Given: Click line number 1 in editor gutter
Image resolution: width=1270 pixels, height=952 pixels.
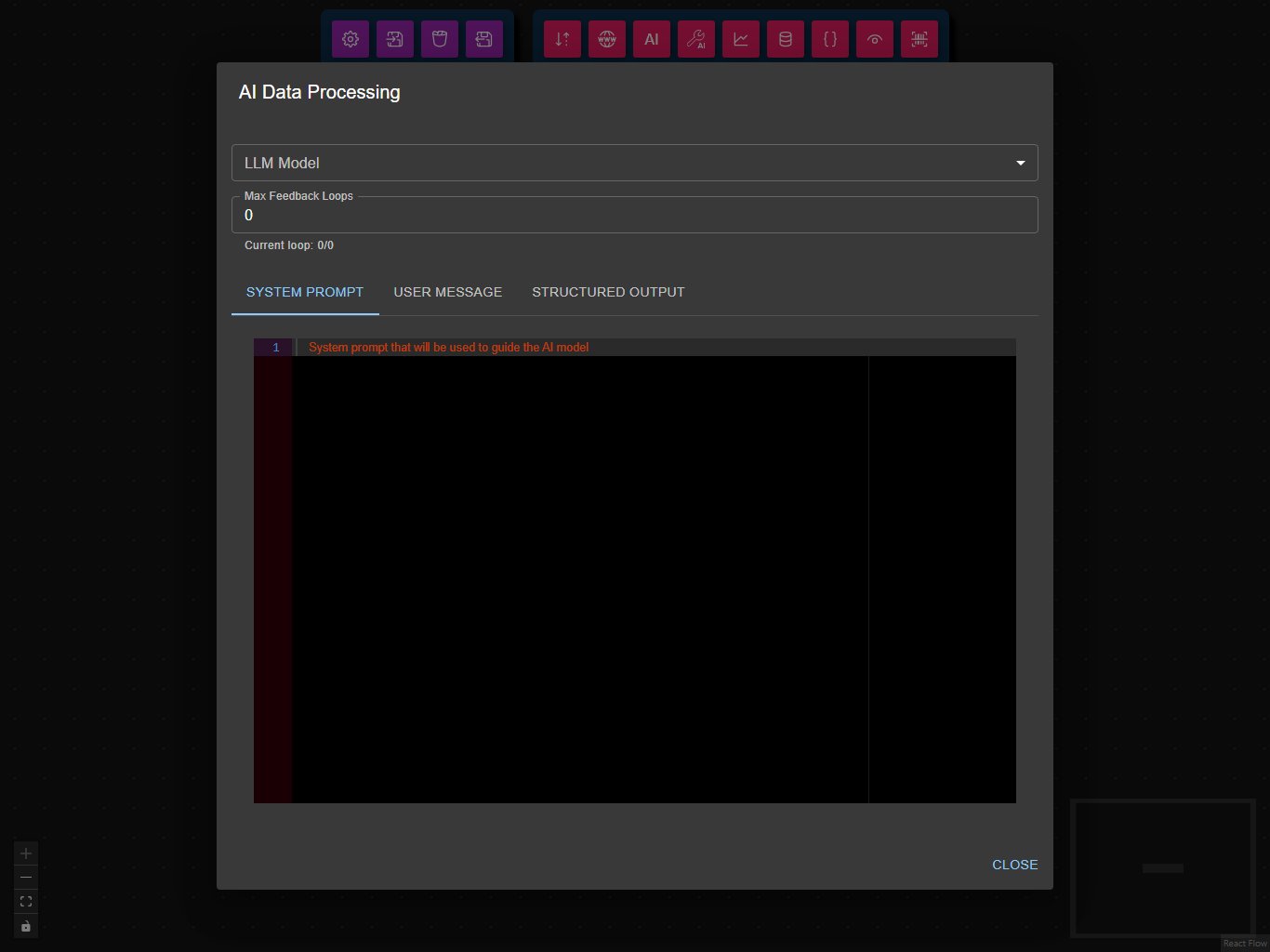Looking at the screenshot, I should [275, 348].
